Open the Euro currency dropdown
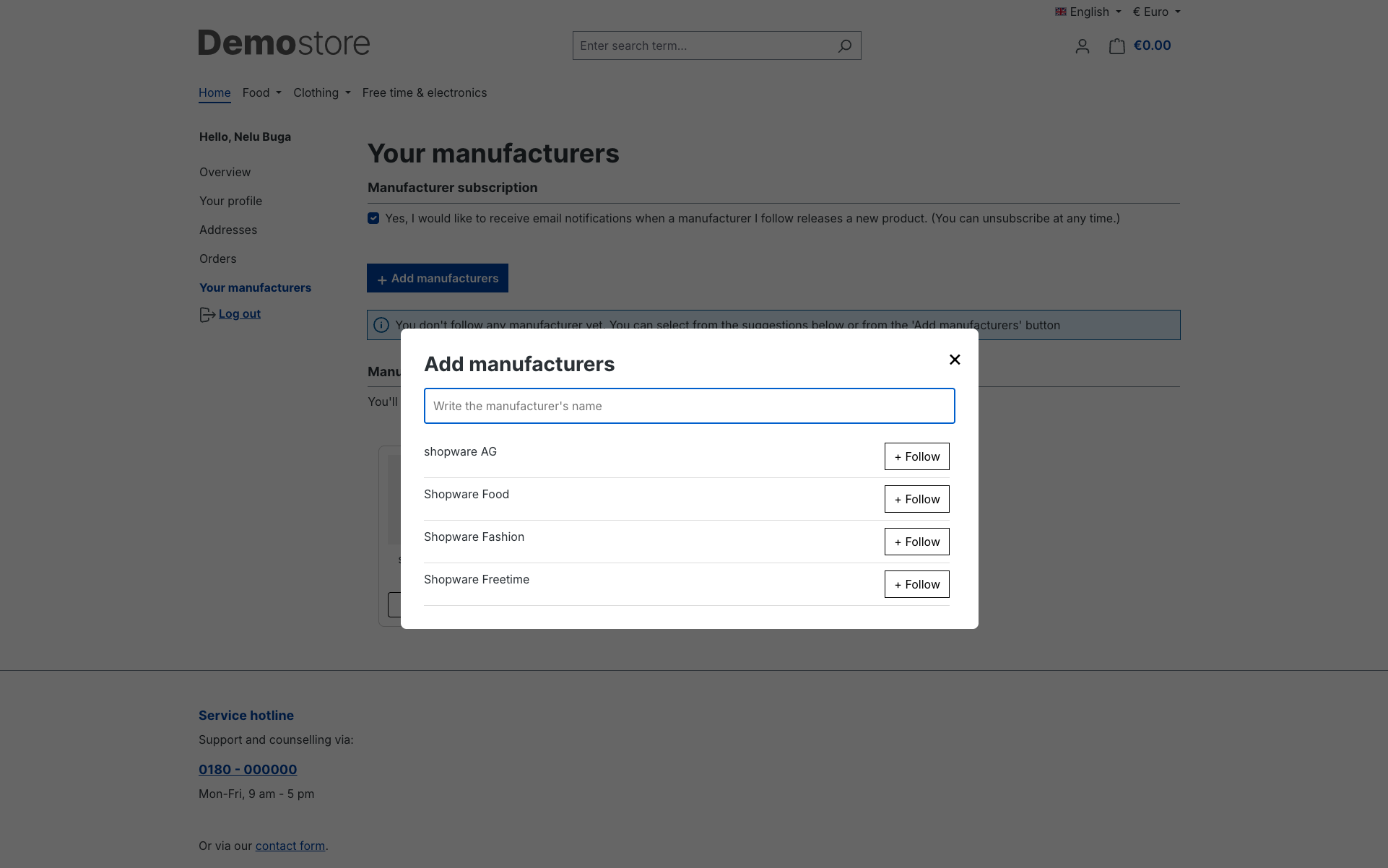1388x868 pixels. click(x=1155, y=11)
